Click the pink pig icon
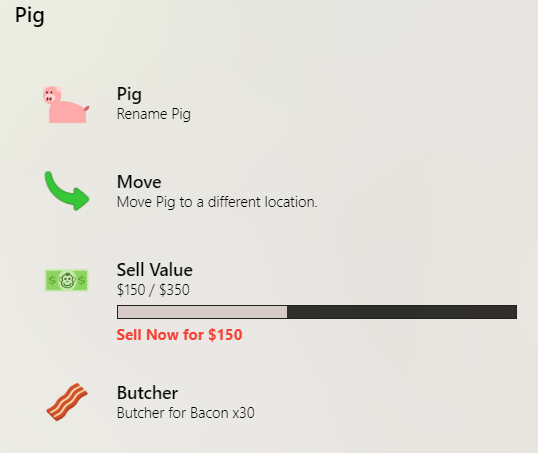 click(x=66, y=104)
